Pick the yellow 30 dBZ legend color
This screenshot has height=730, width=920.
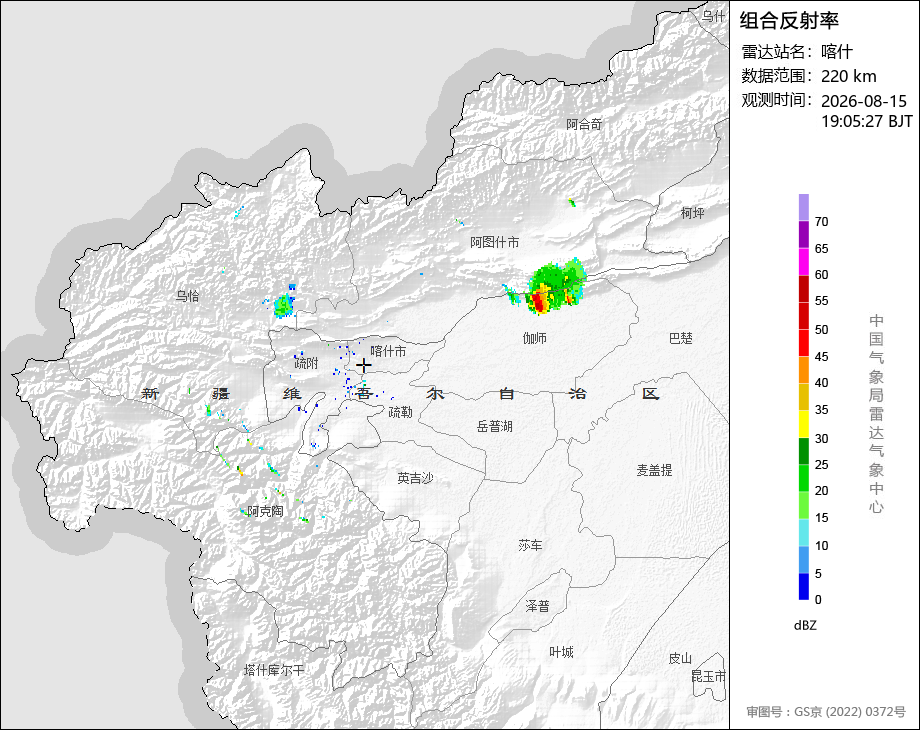804,424
